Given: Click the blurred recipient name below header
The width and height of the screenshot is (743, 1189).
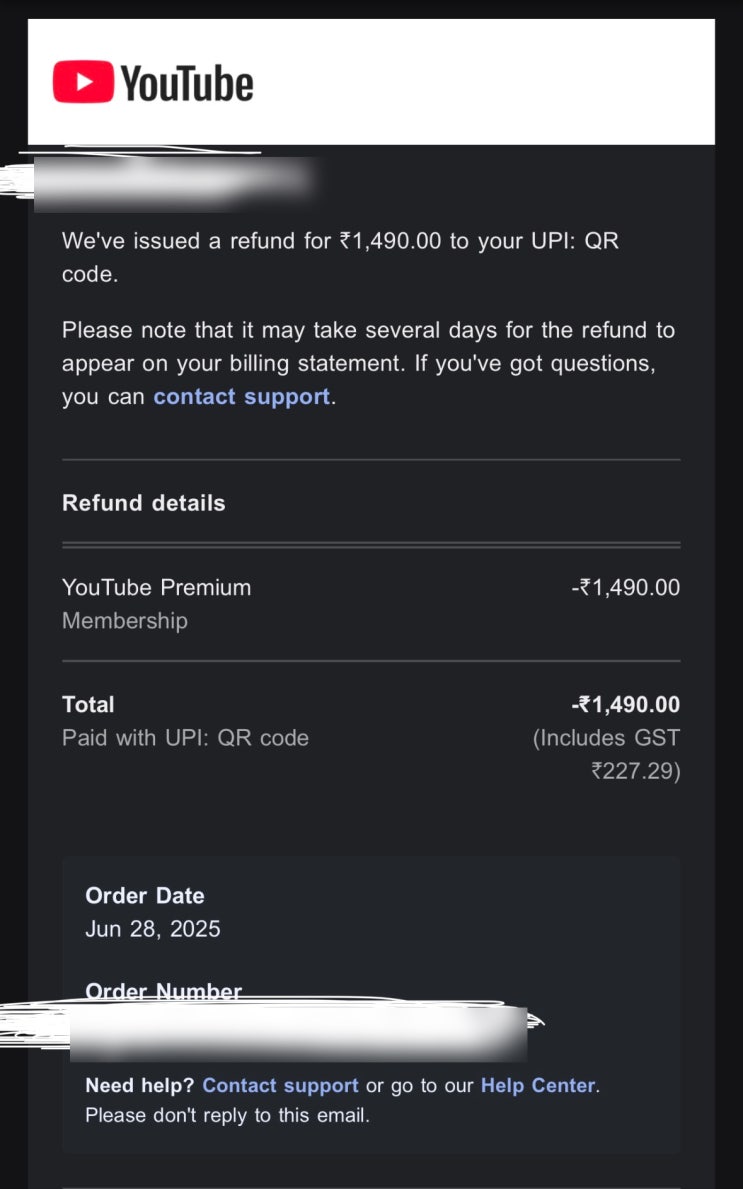Looking at the screenshot, I should 173,184.
